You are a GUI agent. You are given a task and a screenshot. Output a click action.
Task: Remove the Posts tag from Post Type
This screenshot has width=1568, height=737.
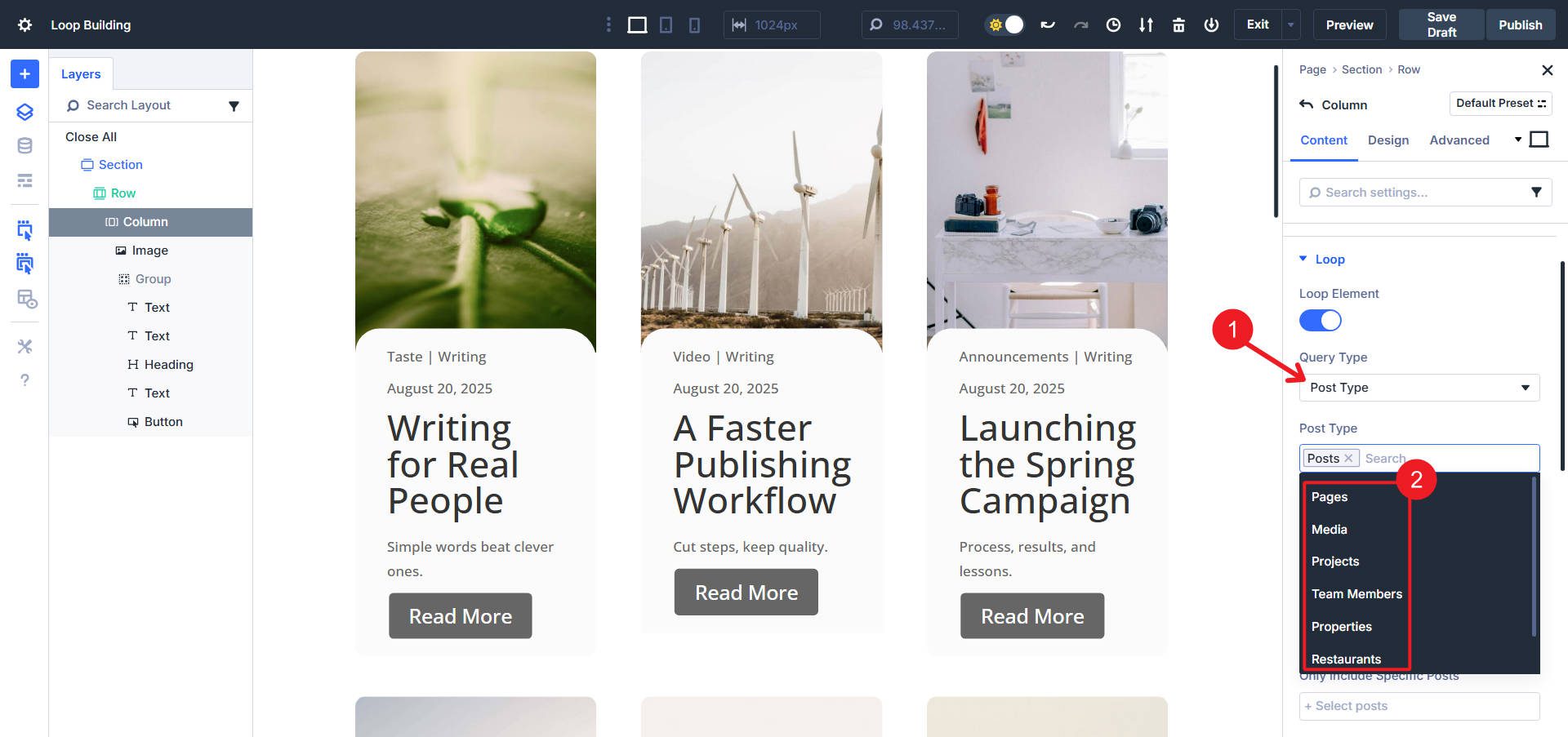click(x=1348, y=459)
